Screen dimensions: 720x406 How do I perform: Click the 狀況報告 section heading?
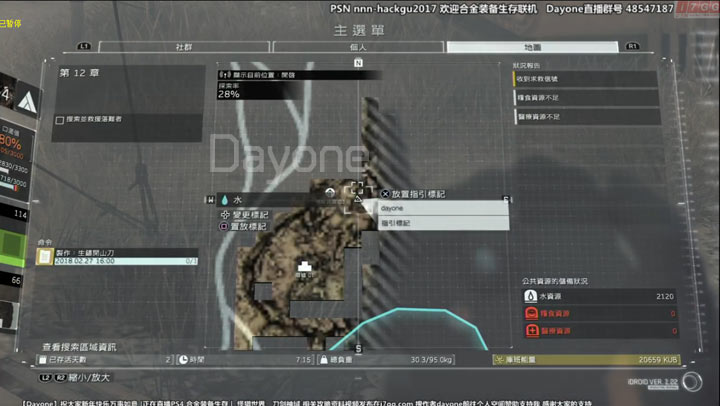(x=526, y=66)
